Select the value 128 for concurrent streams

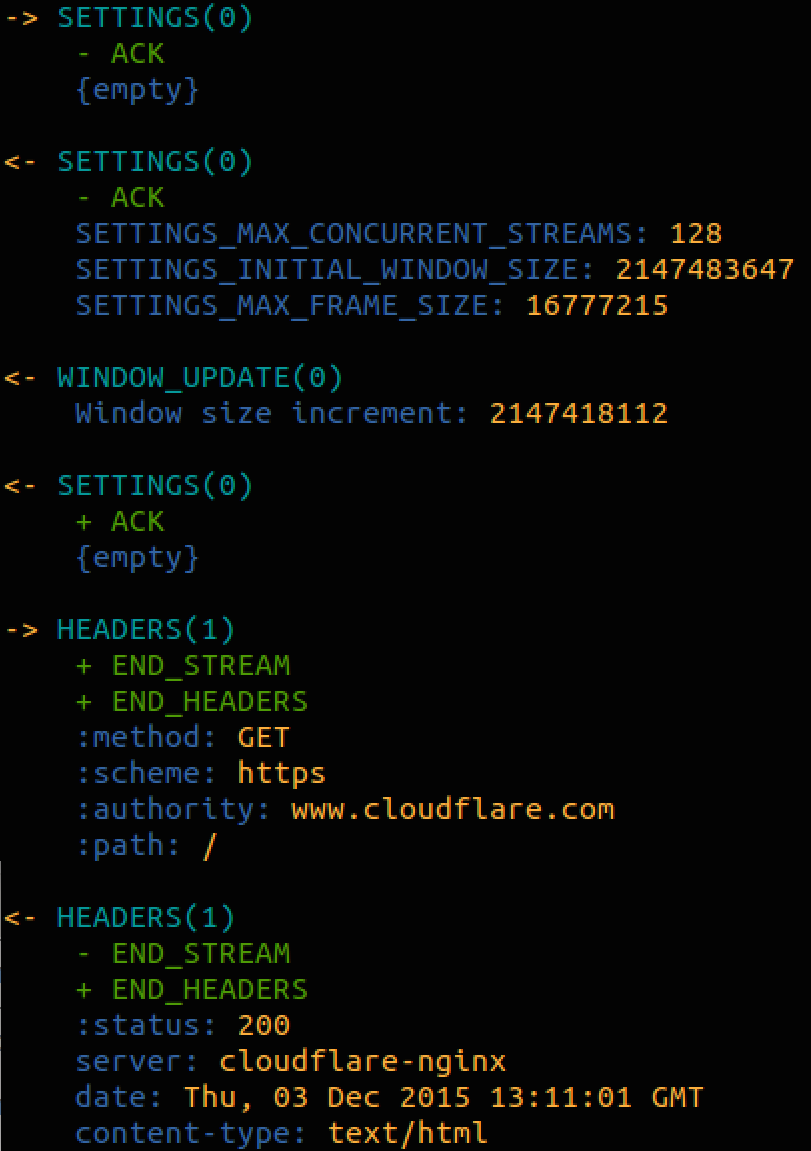click(x=696, y=234)
